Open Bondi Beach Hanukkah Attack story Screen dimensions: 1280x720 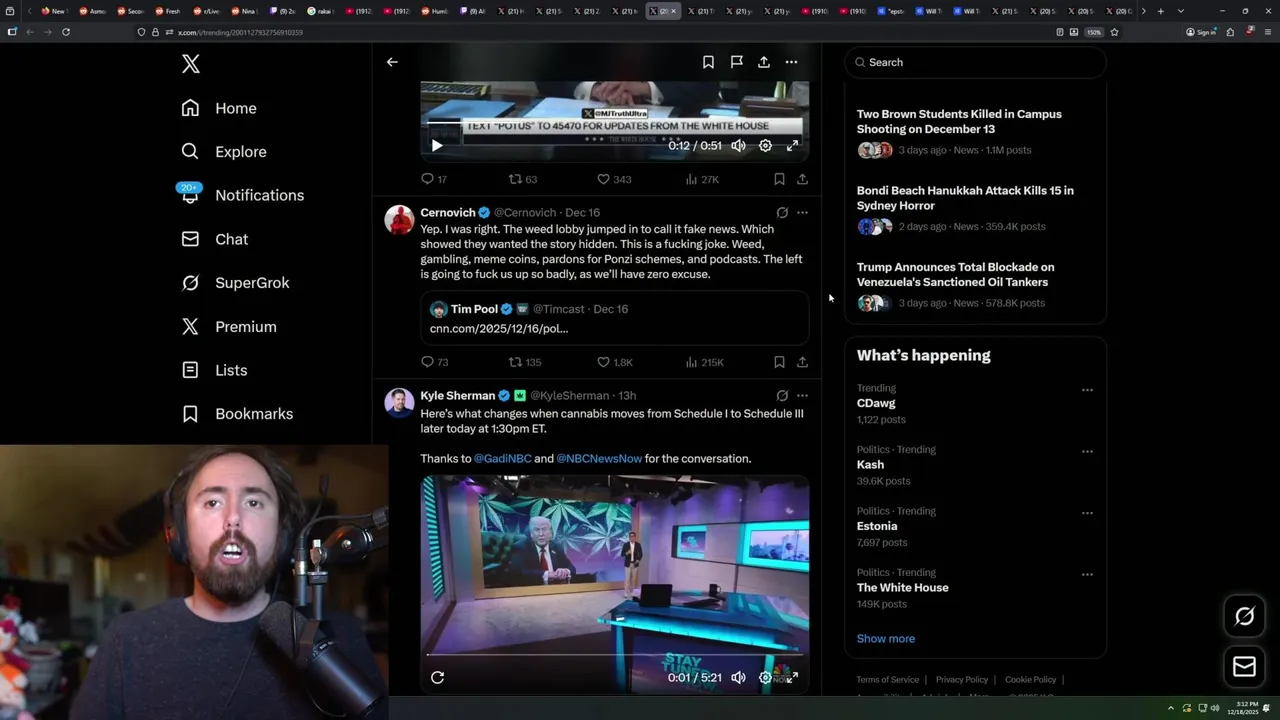(975, 208)
